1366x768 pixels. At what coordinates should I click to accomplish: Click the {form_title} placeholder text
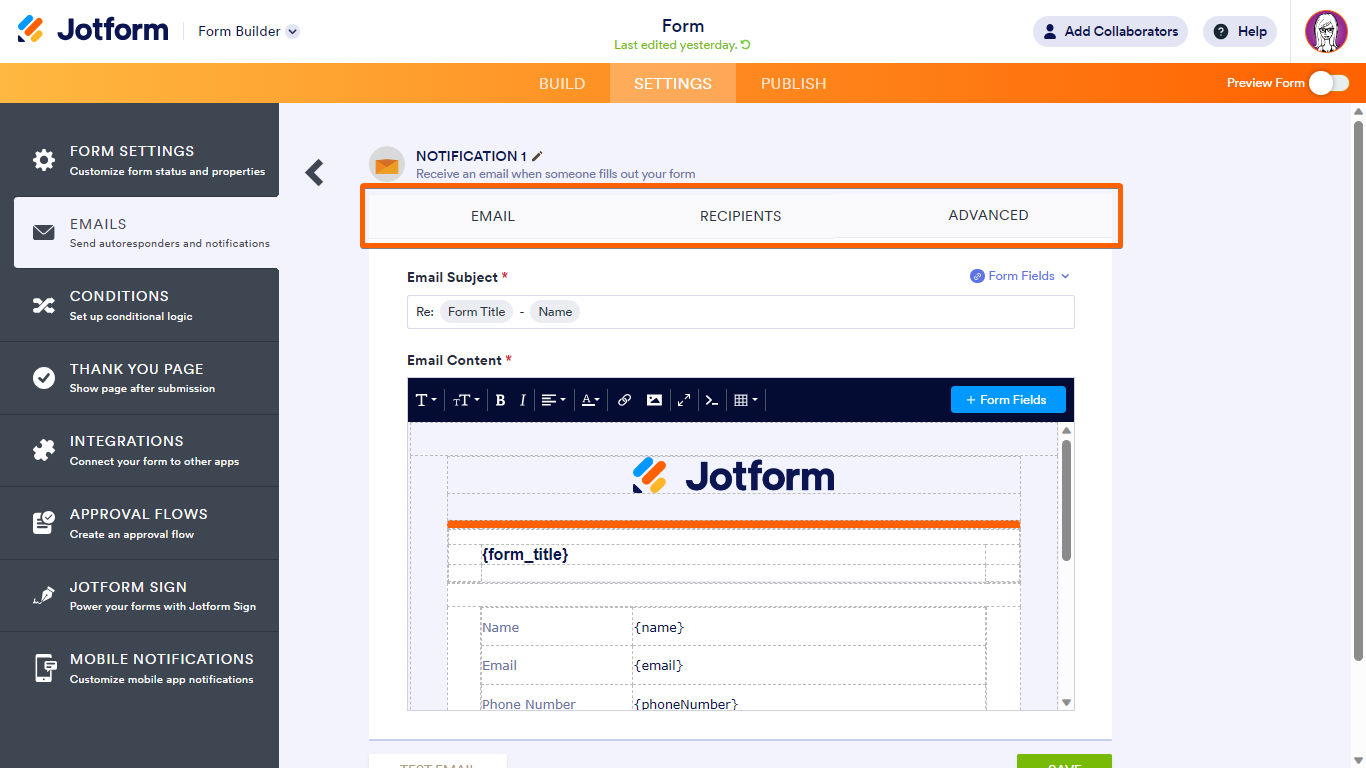tap(525, 554)
